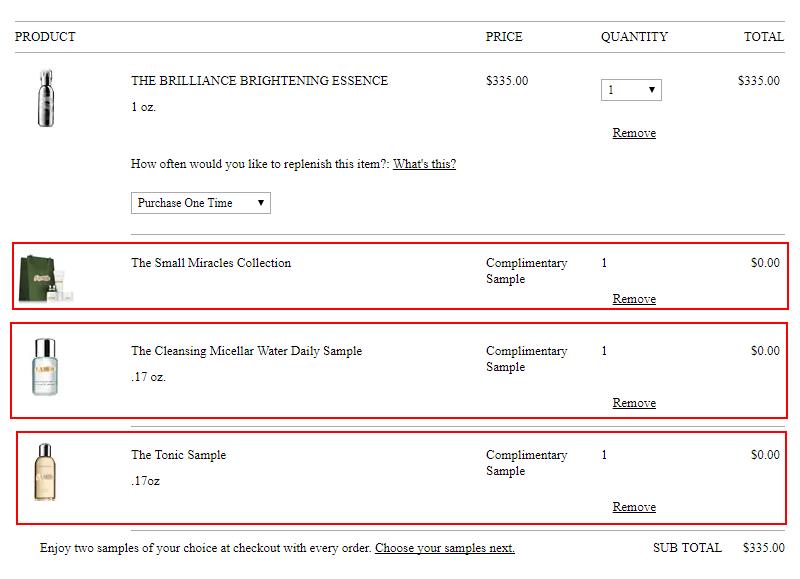800x579 pixels.
Task: Click The Tonic Sample product name
Action: [179, 455]
